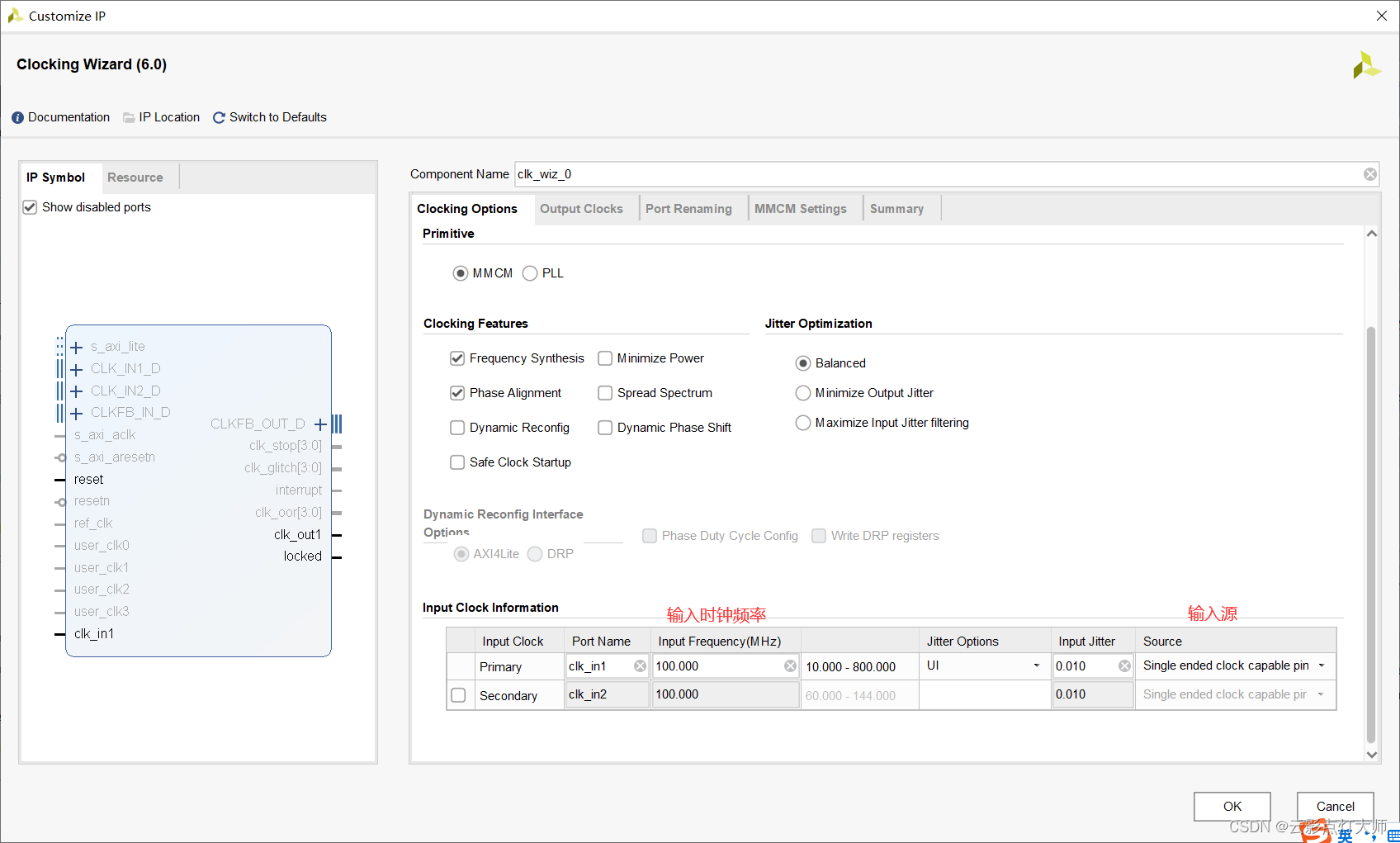The image size is (1400, 843).
Task: Clear the clk_in1 port name field
Action: (x=640, y=666)
